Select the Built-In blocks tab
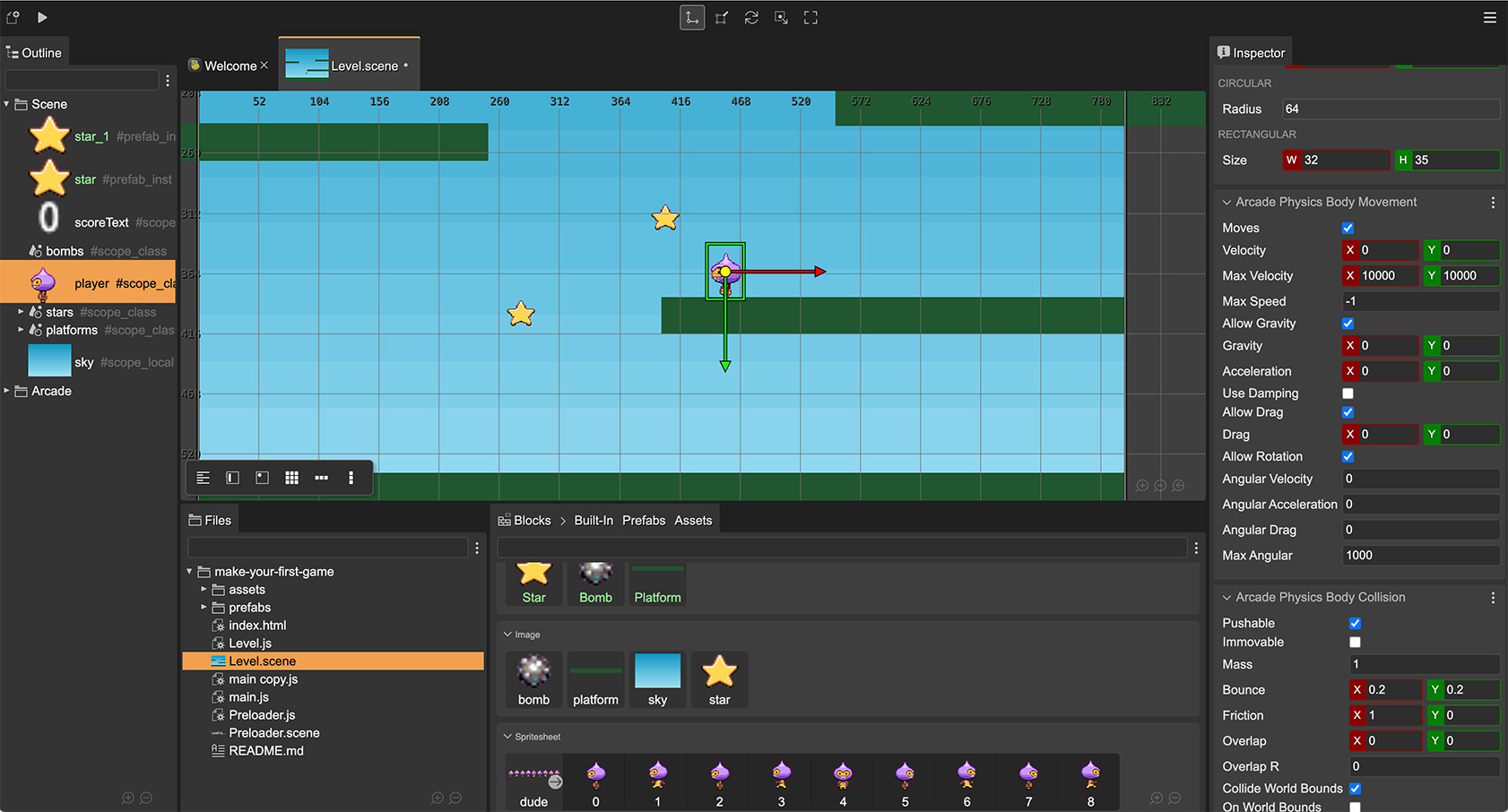This screenshot has width=1508, height=812. coord(594,521)
